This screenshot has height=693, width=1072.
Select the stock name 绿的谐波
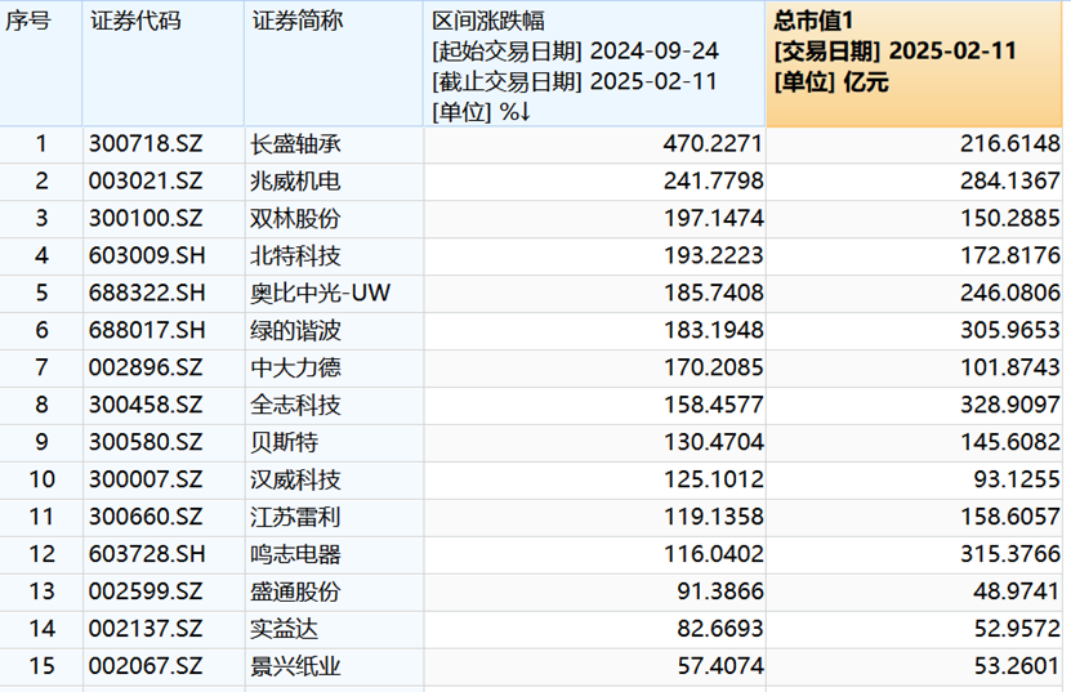(295, 330)
